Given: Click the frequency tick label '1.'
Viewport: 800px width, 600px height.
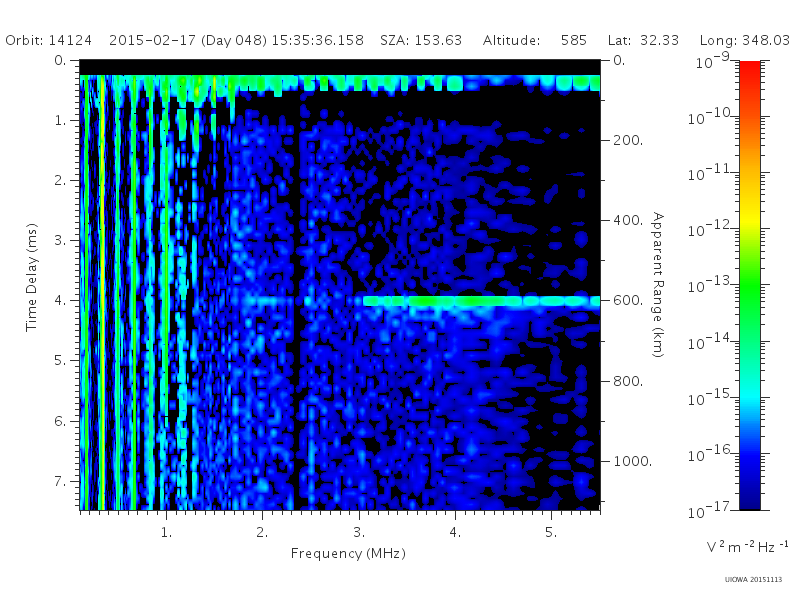Looking at the screenshot, I should [166, 533].
